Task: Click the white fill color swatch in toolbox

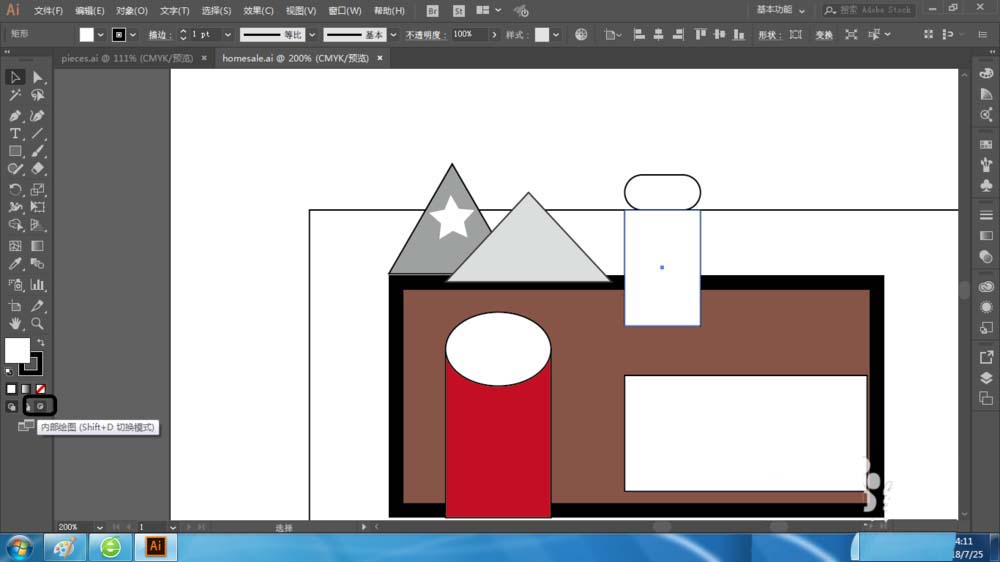Action: click(x=17, y=350)
